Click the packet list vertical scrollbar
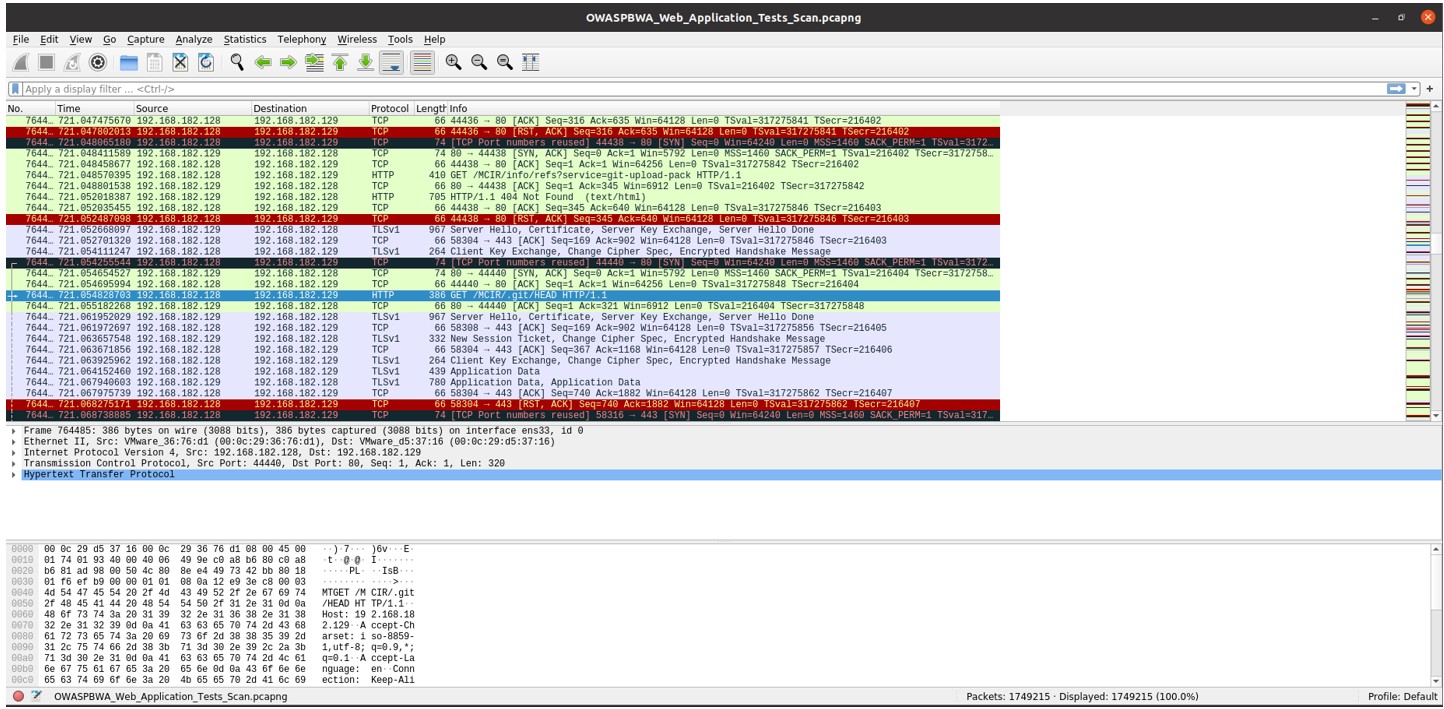Screen dimensions: 1444x709 pos(1437,260)
